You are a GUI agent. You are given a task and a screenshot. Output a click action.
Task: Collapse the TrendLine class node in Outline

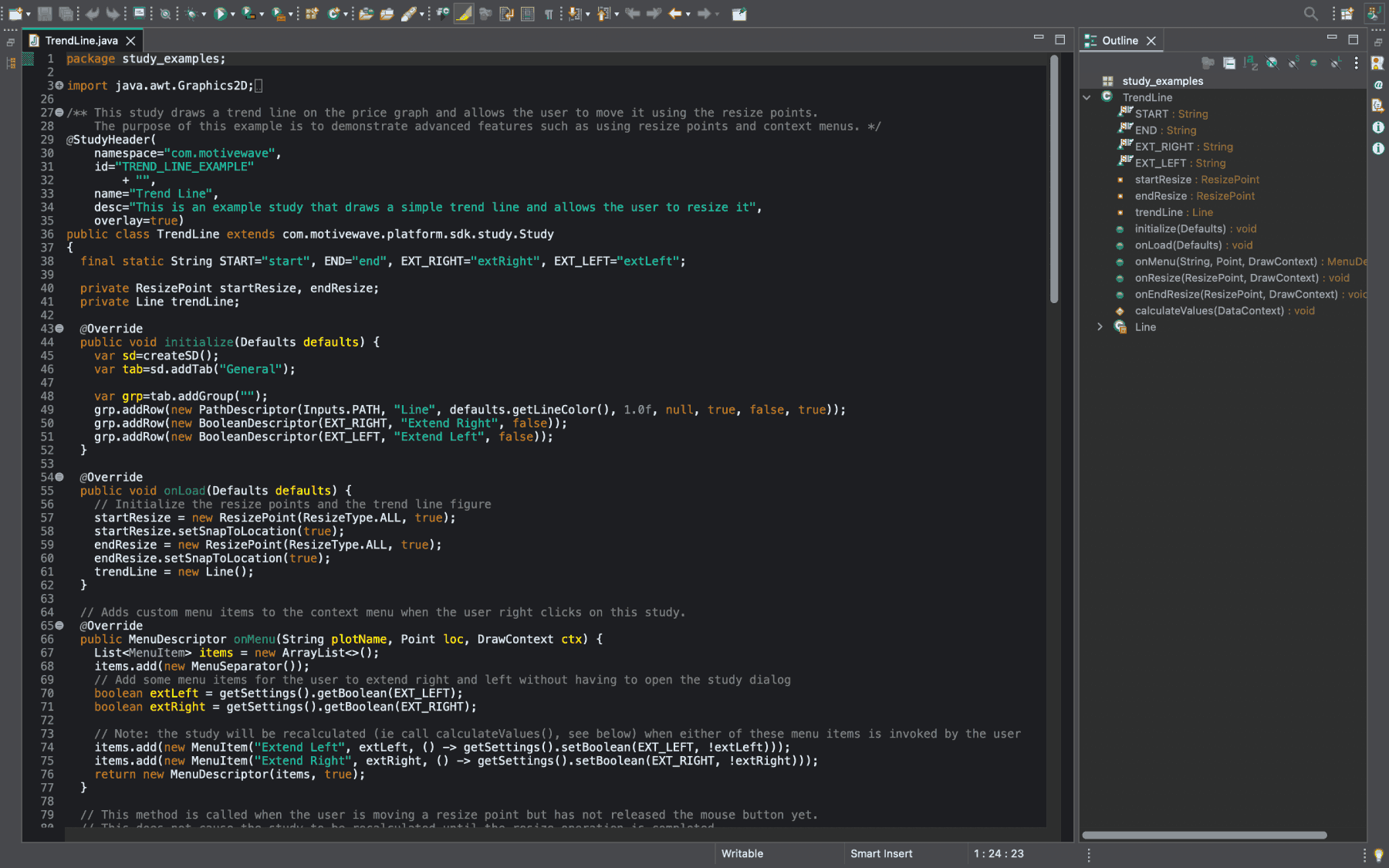point(1087,97)
